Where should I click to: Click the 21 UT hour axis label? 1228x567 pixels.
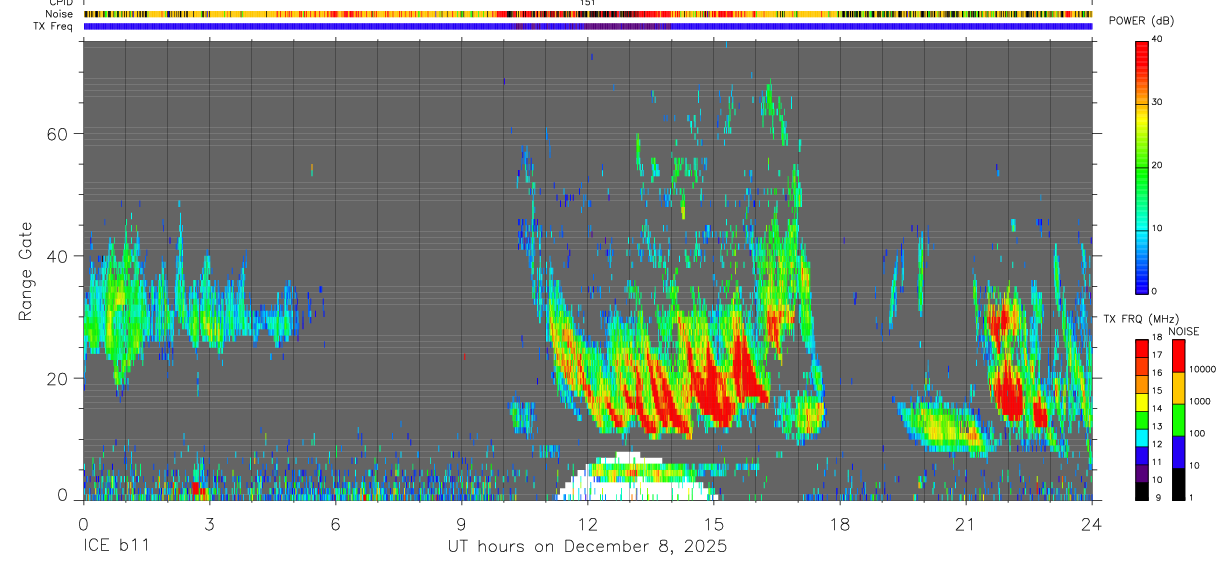[x=966, y=523]
